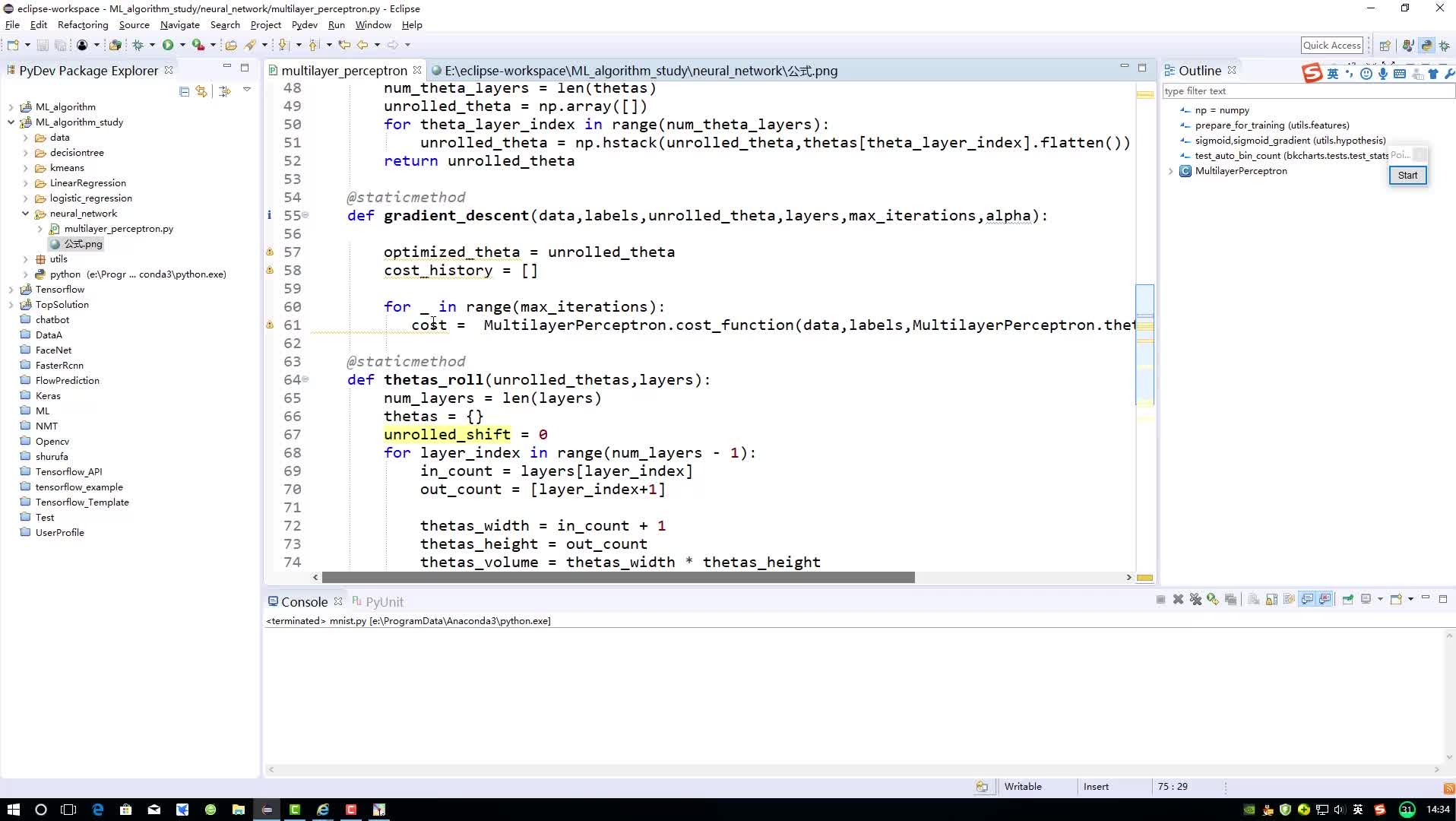Click the soft keyboard icon in IME bar
1456x821 pixels.
(x=1400, y=74)
